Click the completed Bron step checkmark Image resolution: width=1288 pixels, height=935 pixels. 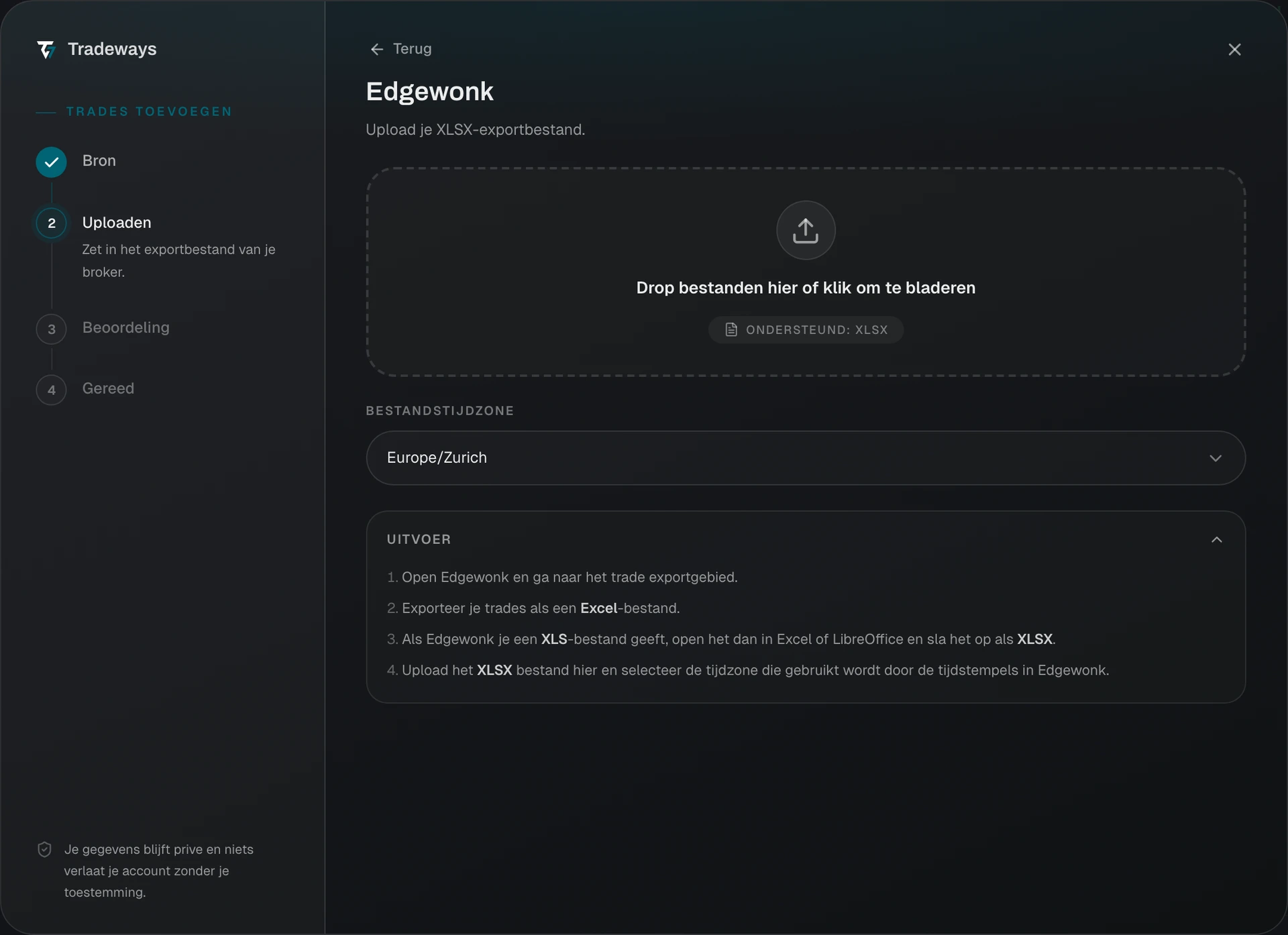pyautogui.click(x=51, y=162)
